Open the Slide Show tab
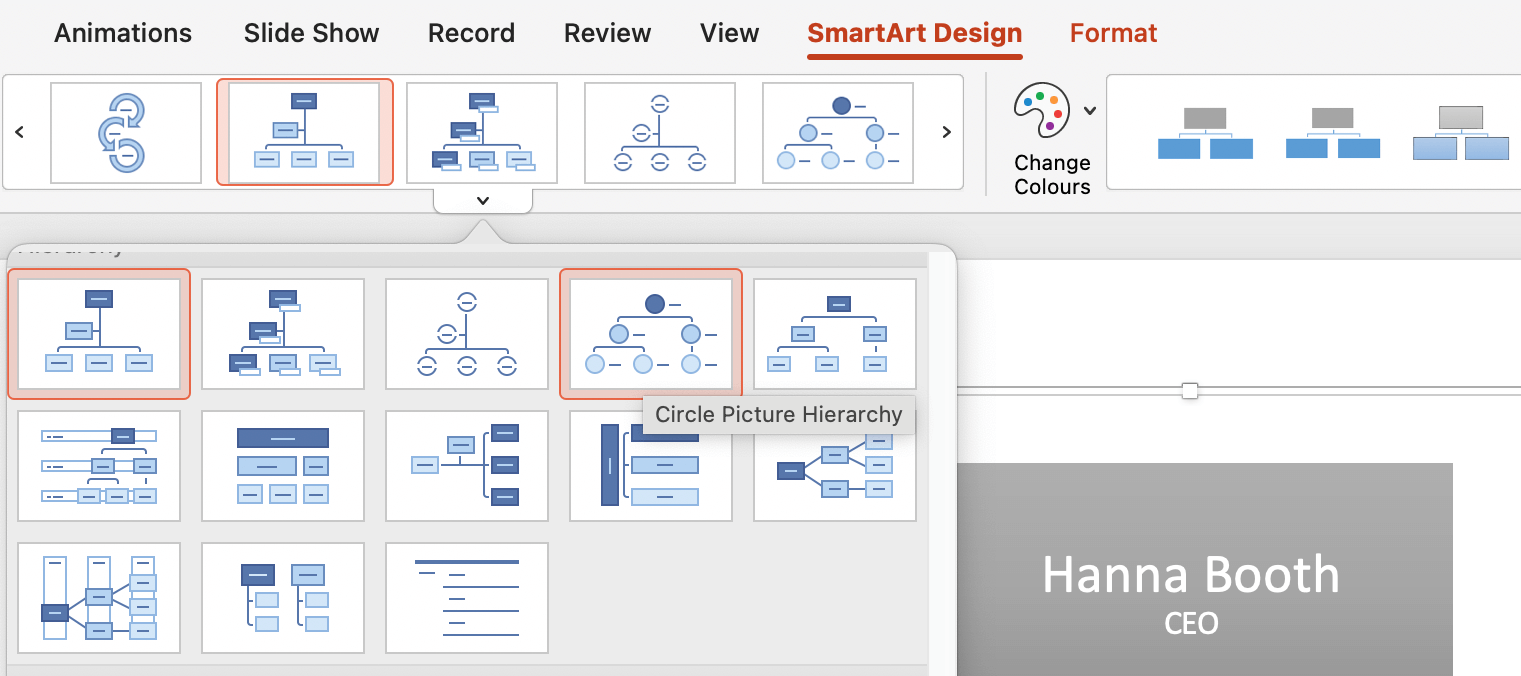 (x=311, y=32)
